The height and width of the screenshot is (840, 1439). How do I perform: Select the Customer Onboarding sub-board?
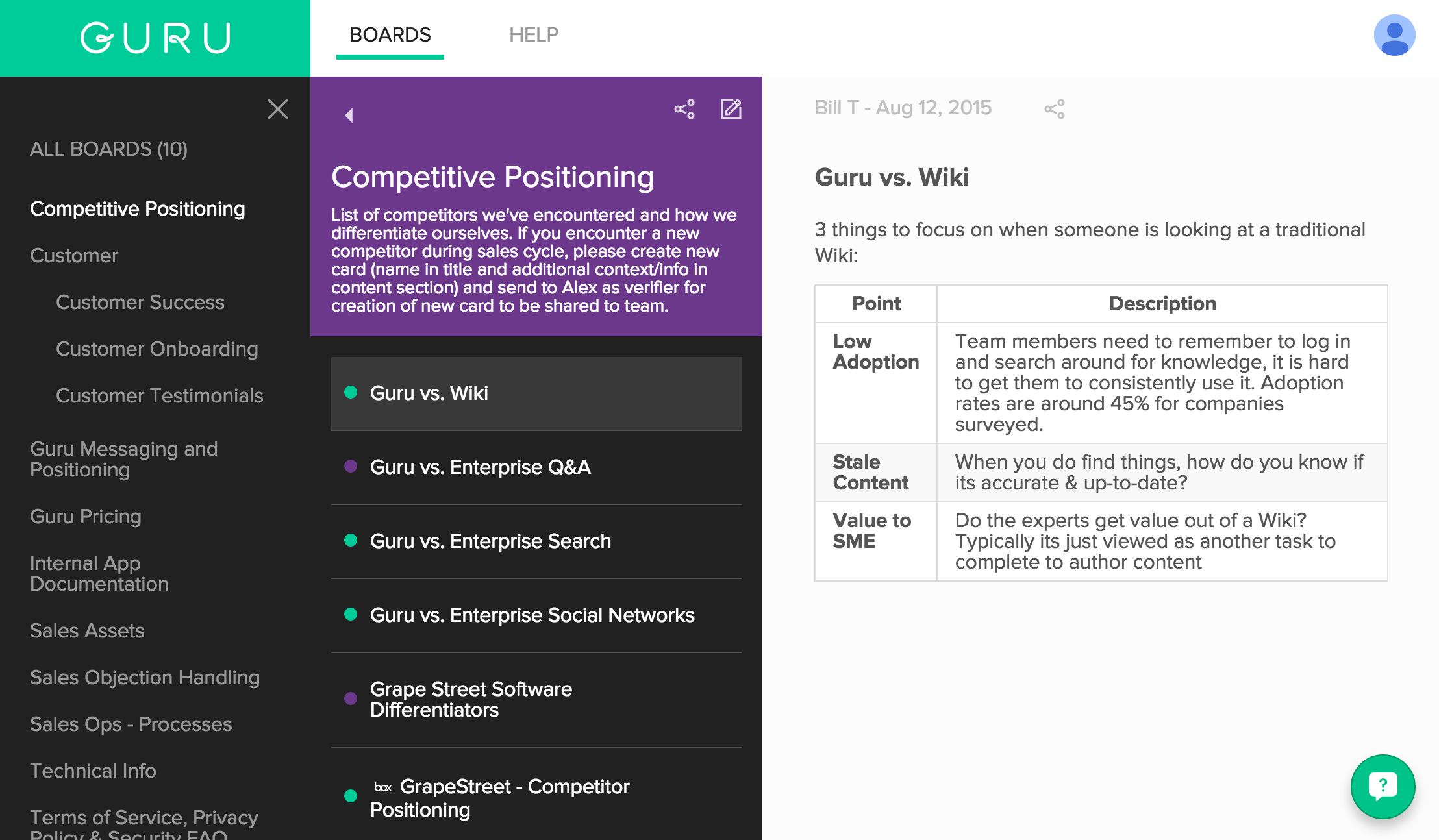click(x=156, y=349)
